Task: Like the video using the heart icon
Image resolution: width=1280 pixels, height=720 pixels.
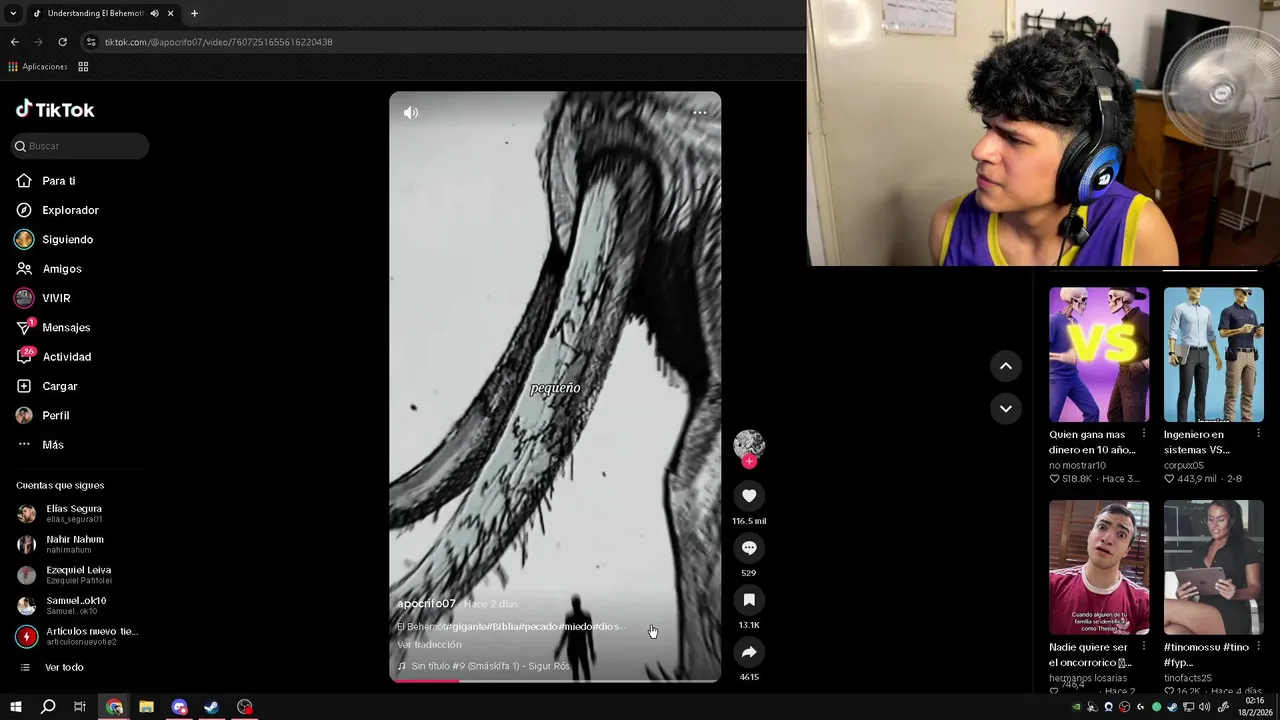Action: coord(749,495)
